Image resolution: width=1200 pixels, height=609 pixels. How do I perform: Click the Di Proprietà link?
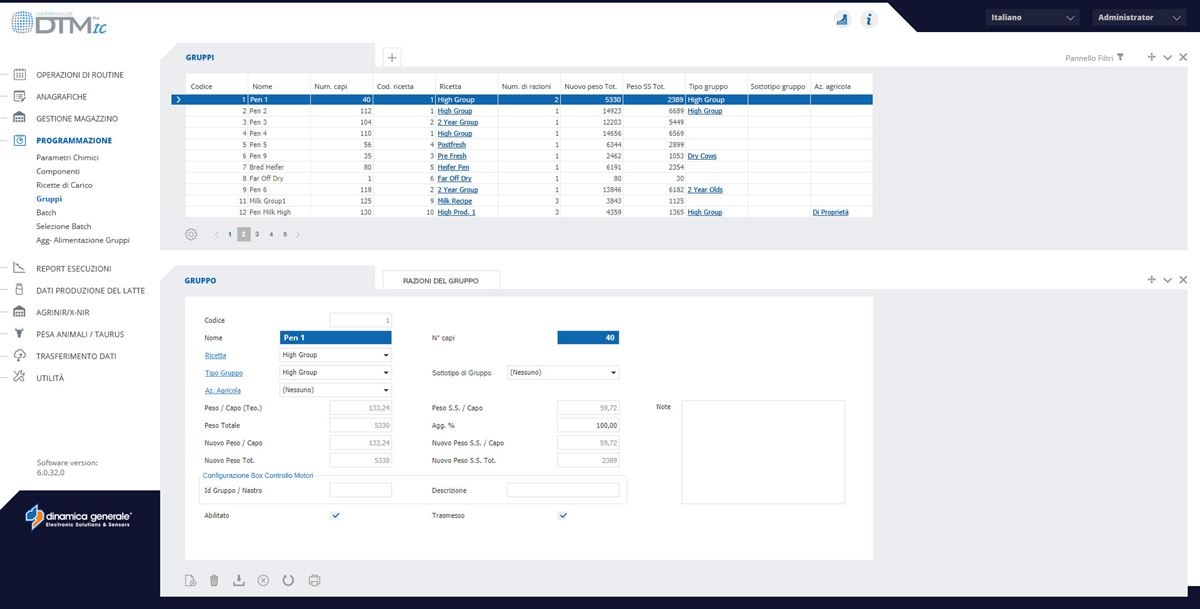pyautogui.click(x=831, y=212)
